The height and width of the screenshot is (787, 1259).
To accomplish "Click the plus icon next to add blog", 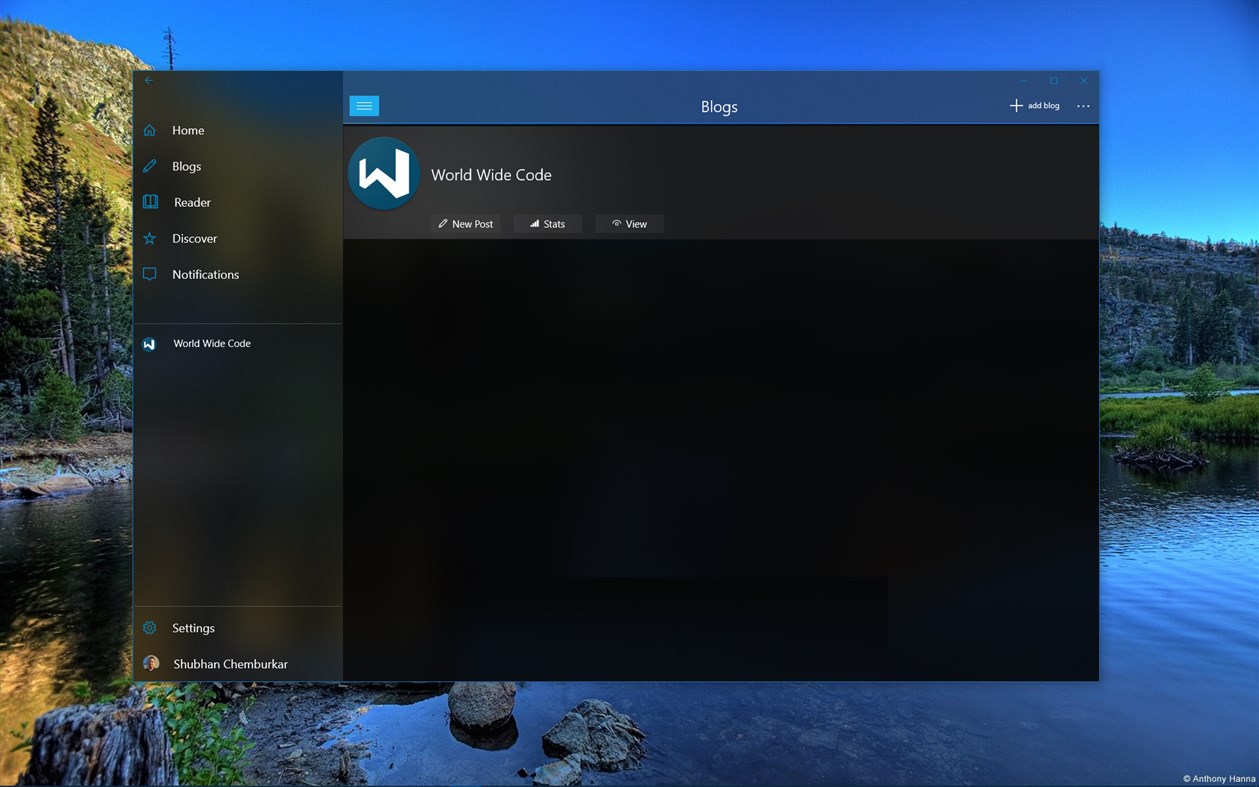I will coord(1016,105).
